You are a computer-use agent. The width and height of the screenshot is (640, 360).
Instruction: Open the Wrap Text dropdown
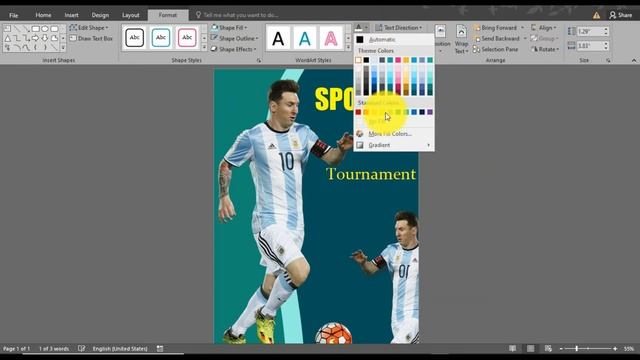click(x=461, y=40)
